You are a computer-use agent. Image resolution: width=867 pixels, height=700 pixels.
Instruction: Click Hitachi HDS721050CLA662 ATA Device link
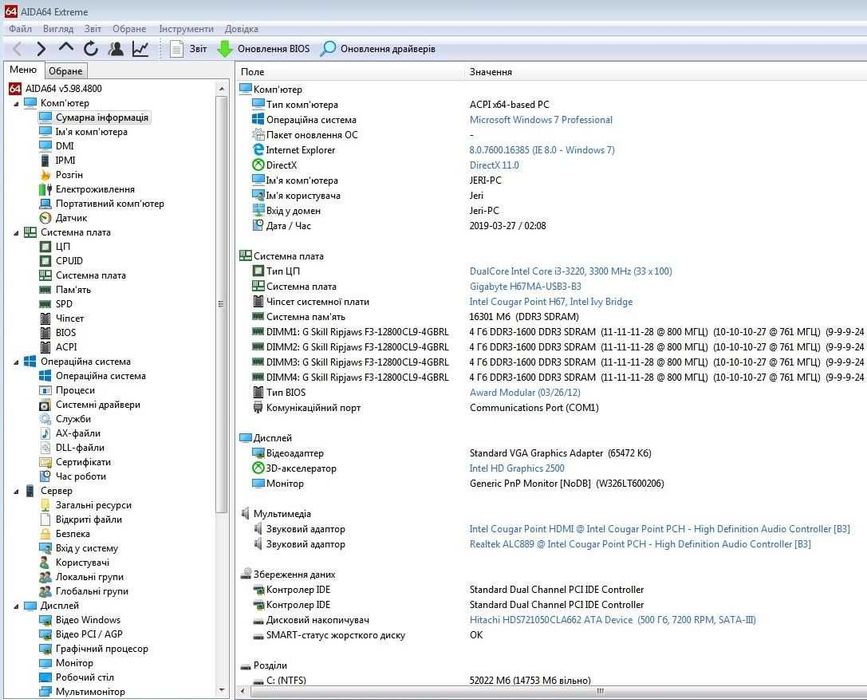(613, 620)
